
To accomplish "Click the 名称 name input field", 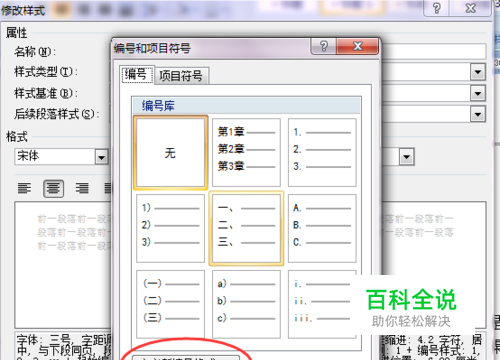I will (433, 52).
